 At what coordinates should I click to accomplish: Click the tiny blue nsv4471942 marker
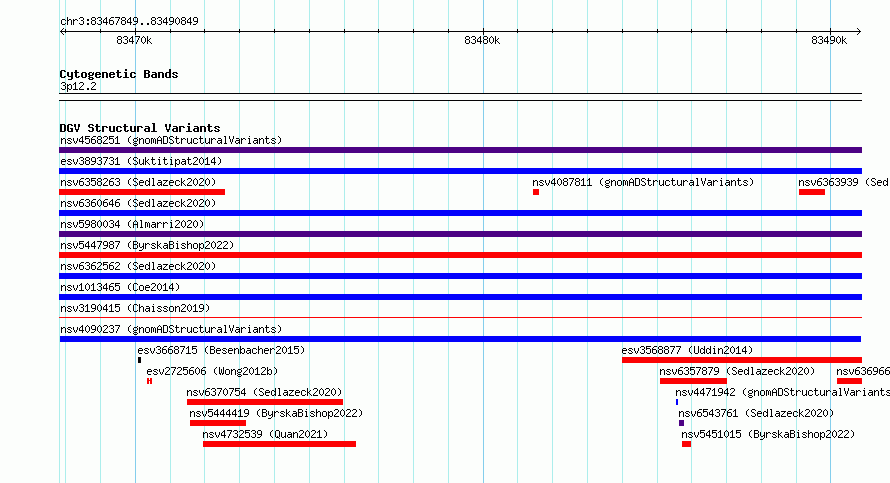pyautogui.click(x=677, y=402)
